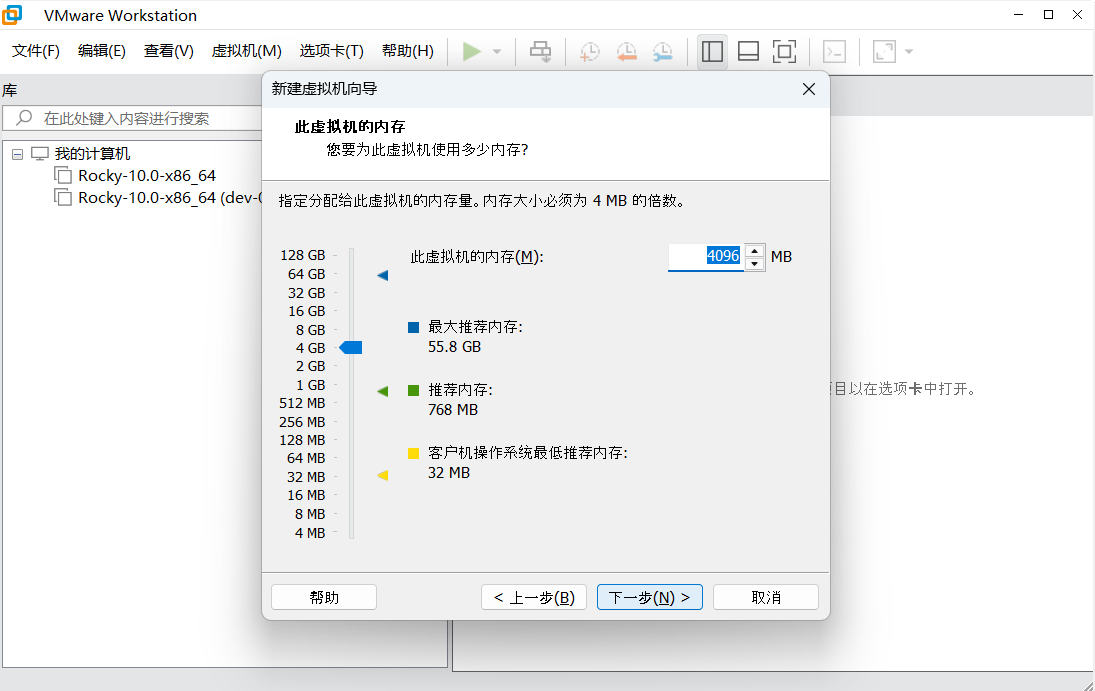Click the 帮助 button in the wizard
The height and width of the screenshot is (691, 1095).
coord(323,596)
